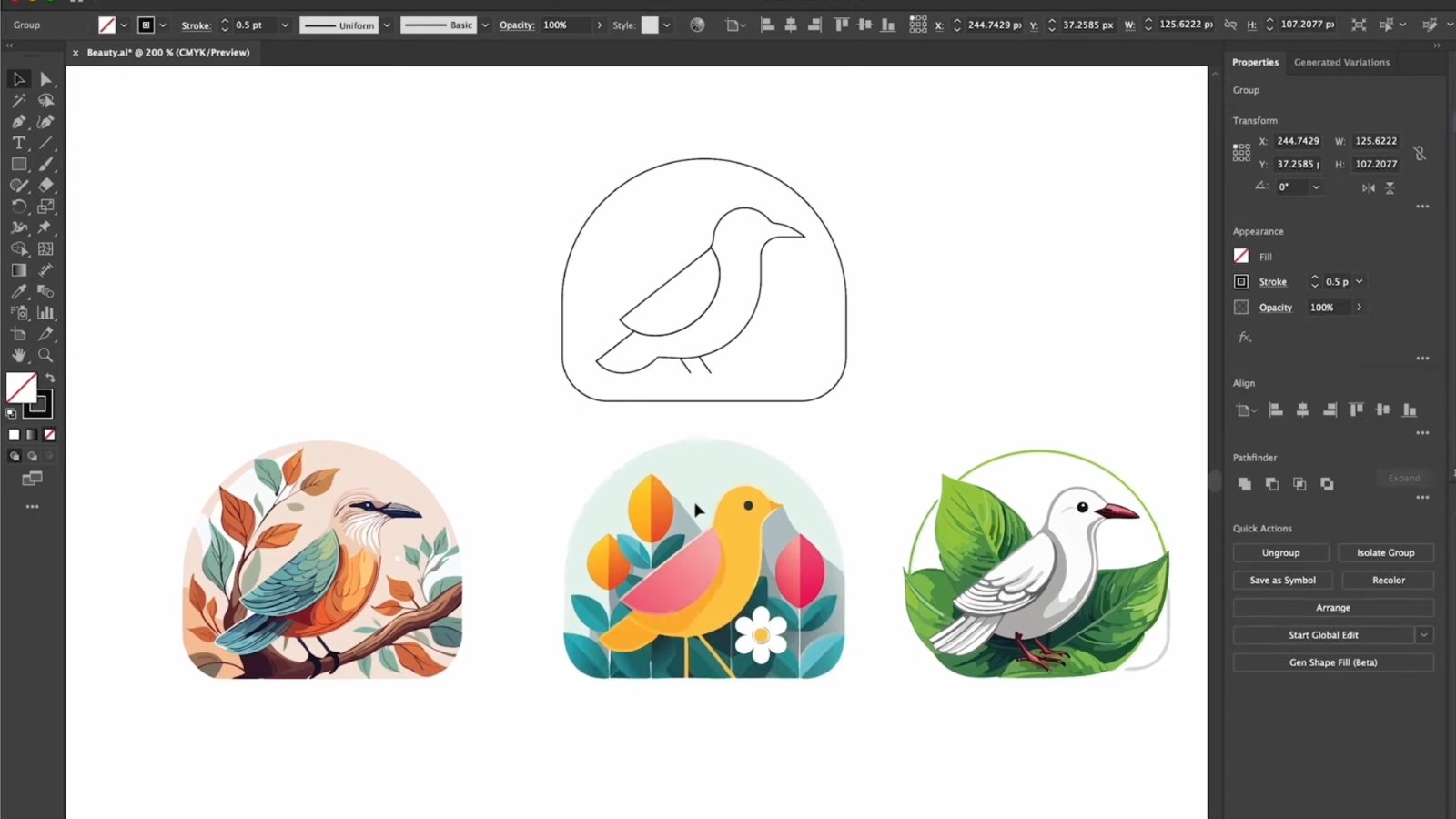Choose the Eraser tool
Viewport: 1456px width, 819px height.
[x=45, y=185]
